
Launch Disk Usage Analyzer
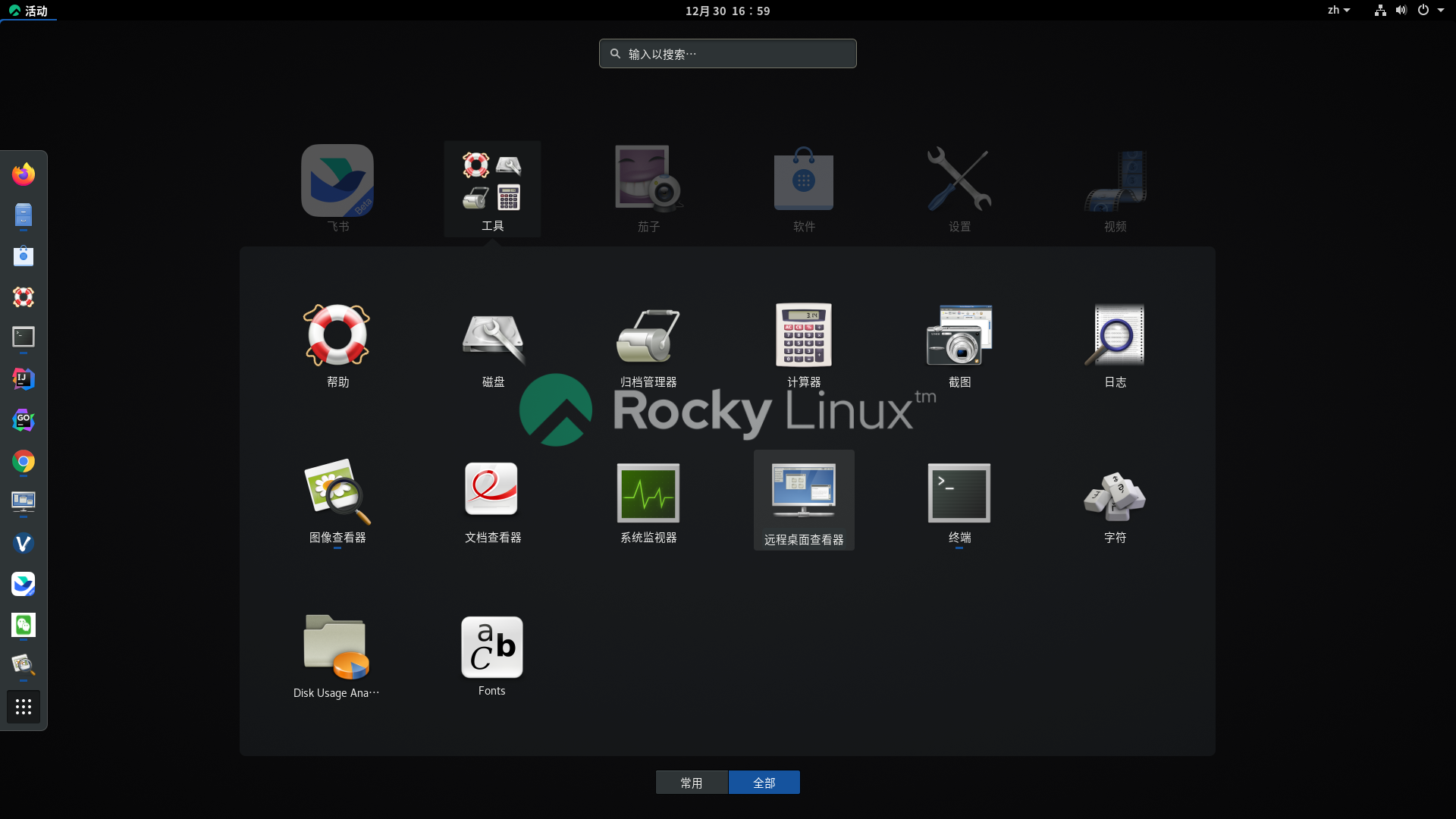point(337,656)
